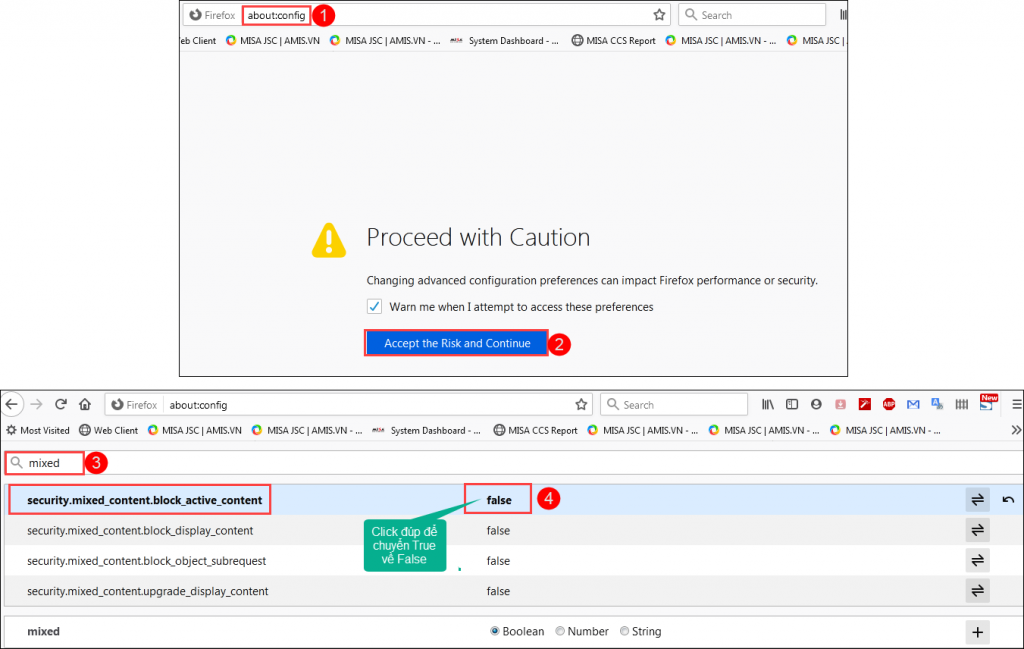1024x649 pixels.
Task: Reload the page in lower window
Action: coord(61,404)
